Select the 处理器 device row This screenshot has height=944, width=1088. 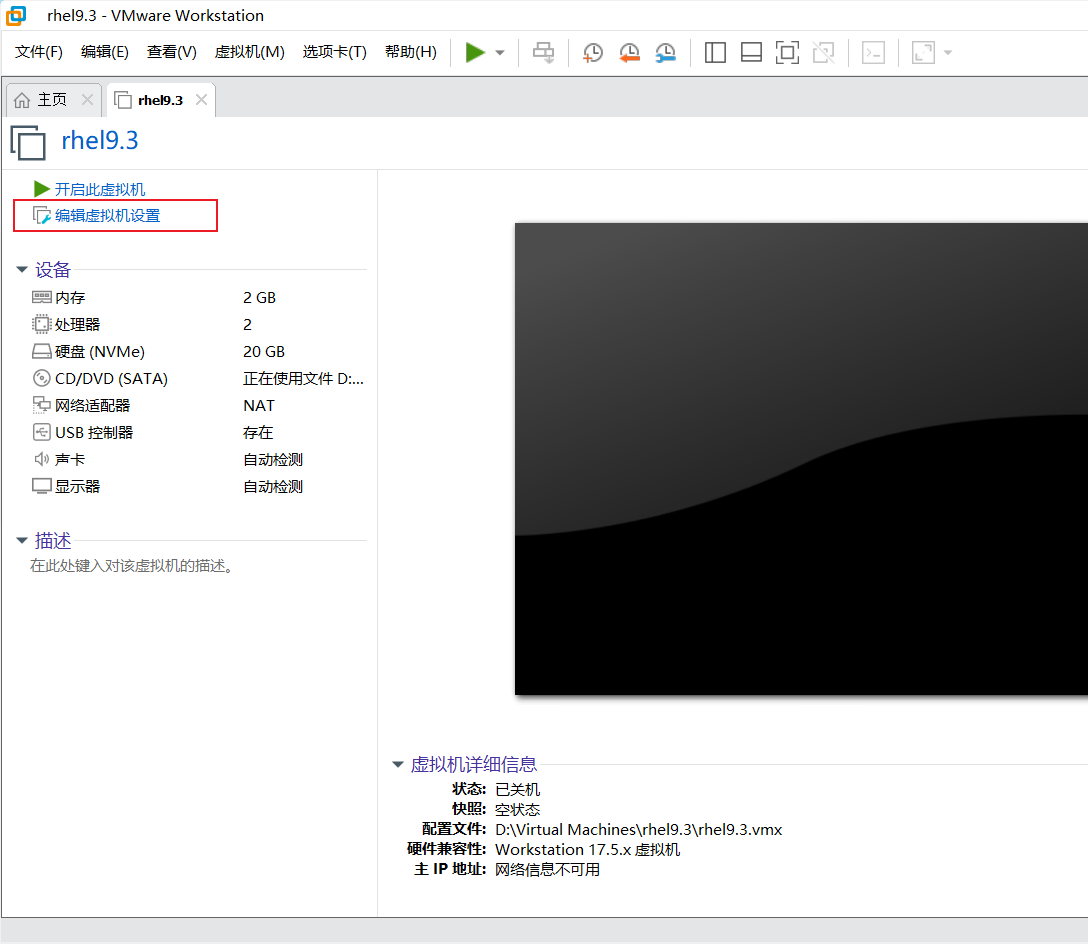coord(197,325)
